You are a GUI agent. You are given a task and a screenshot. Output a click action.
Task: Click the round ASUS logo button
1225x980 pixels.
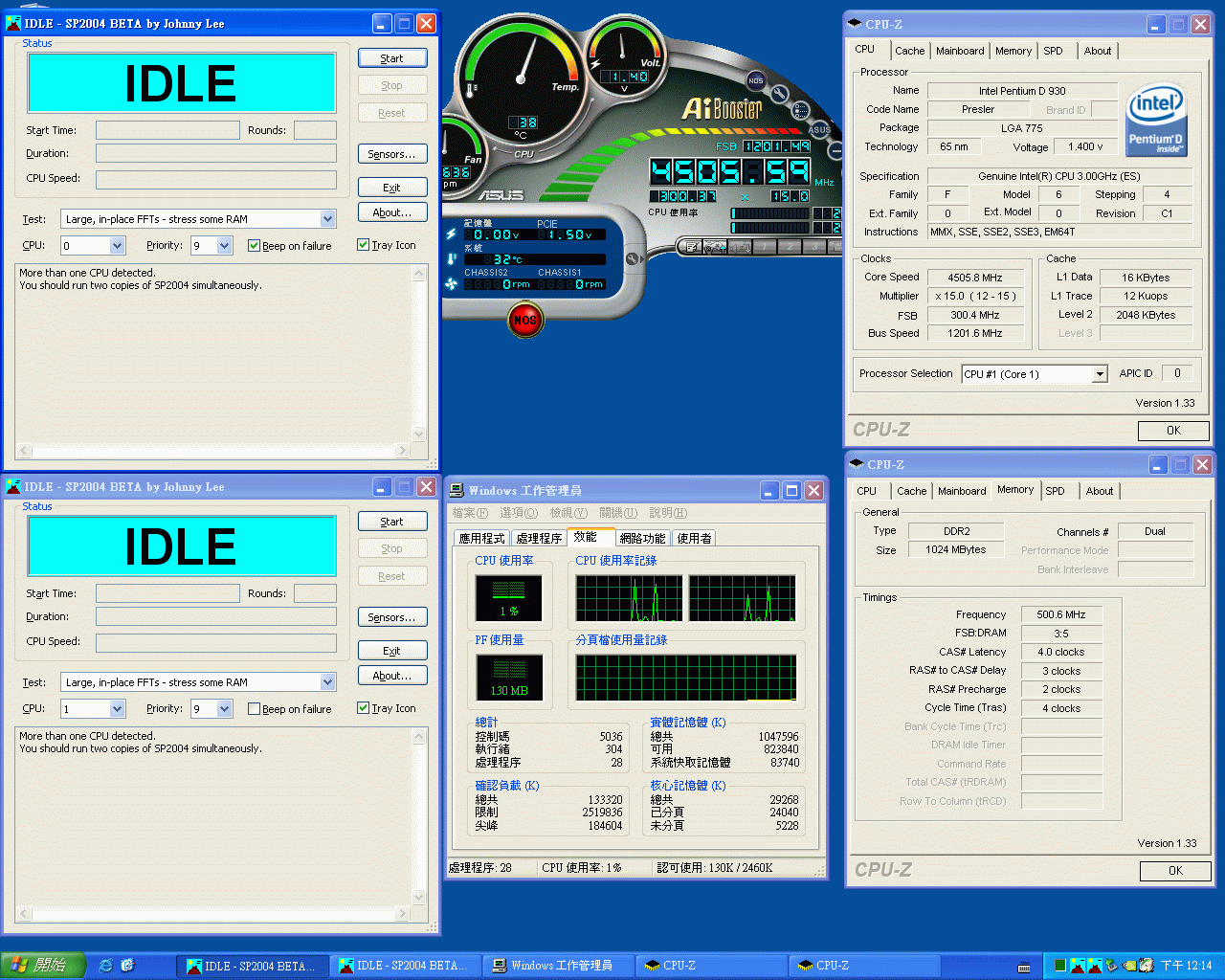pyautogui.click(x=819, y=129)
